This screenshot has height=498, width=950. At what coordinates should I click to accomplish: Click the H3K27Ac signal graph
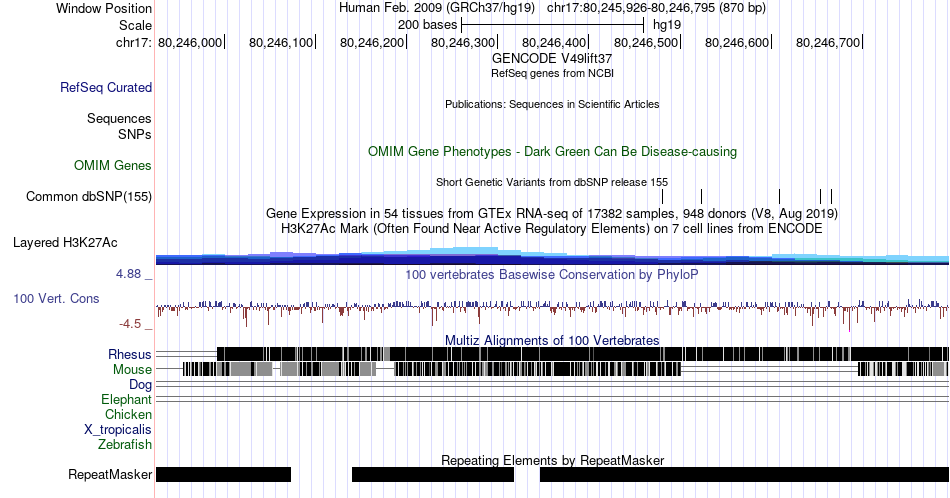point(552,256)
